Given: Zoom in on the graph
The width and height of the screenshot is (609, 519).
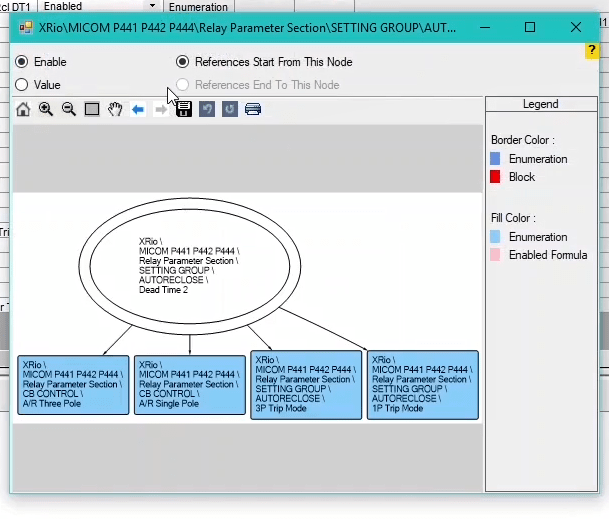Looking at the screenshot, I should point(46,109).
